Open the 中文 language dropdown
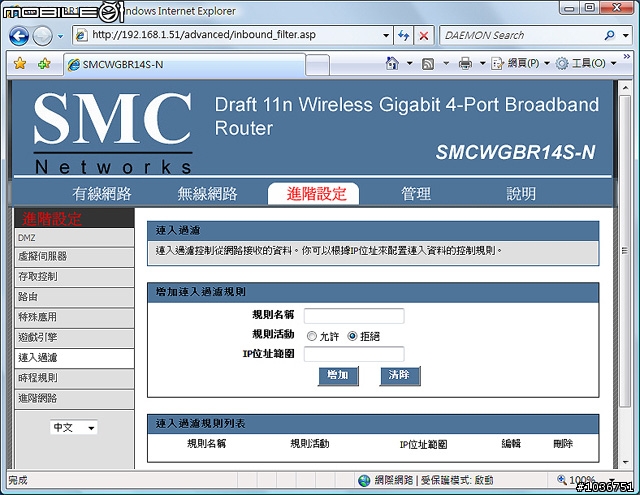Screen dimensions: 640x495 coord(74,427)
